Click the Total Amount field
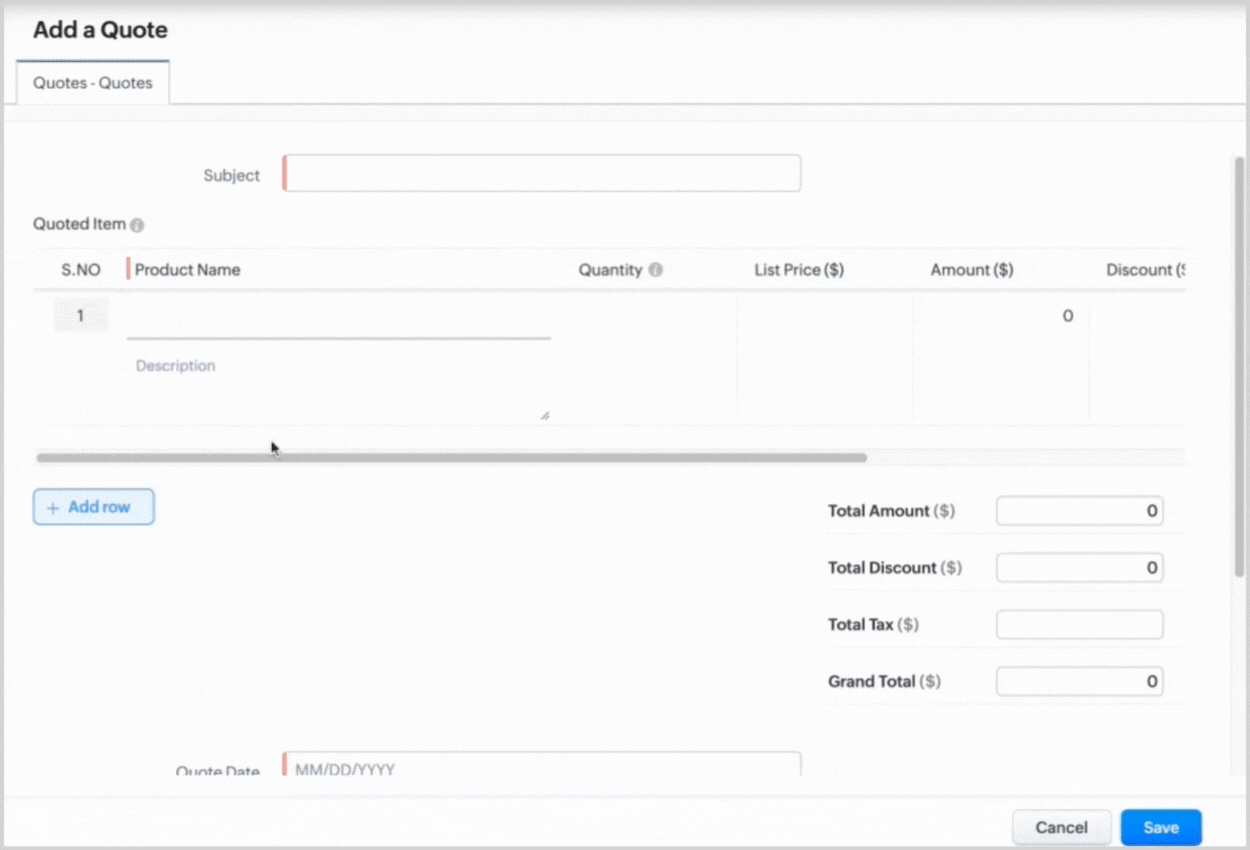The width and height of the screenshot is (1250, 850). click(1079, 511)
